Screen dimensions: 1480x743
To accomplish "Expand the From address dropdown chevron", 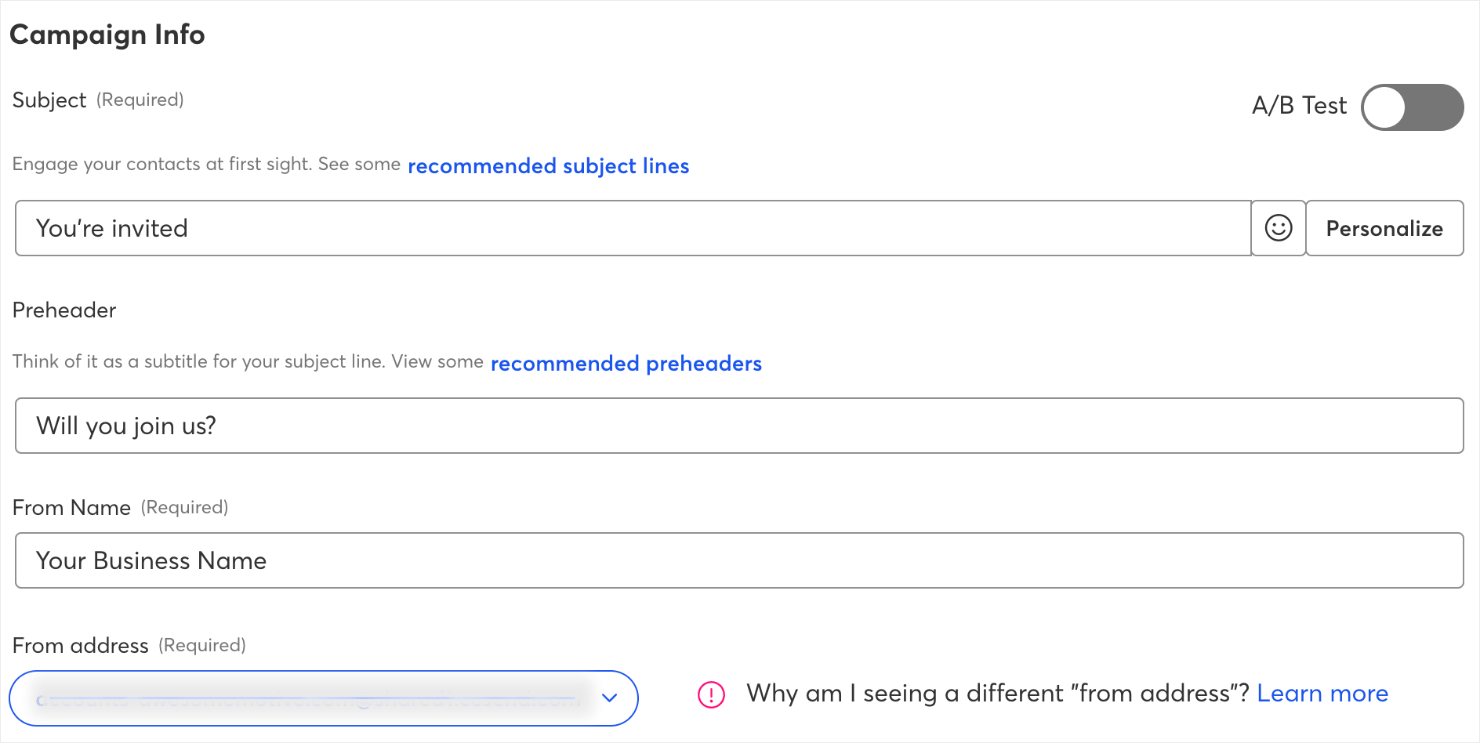I will click(610, 698).
